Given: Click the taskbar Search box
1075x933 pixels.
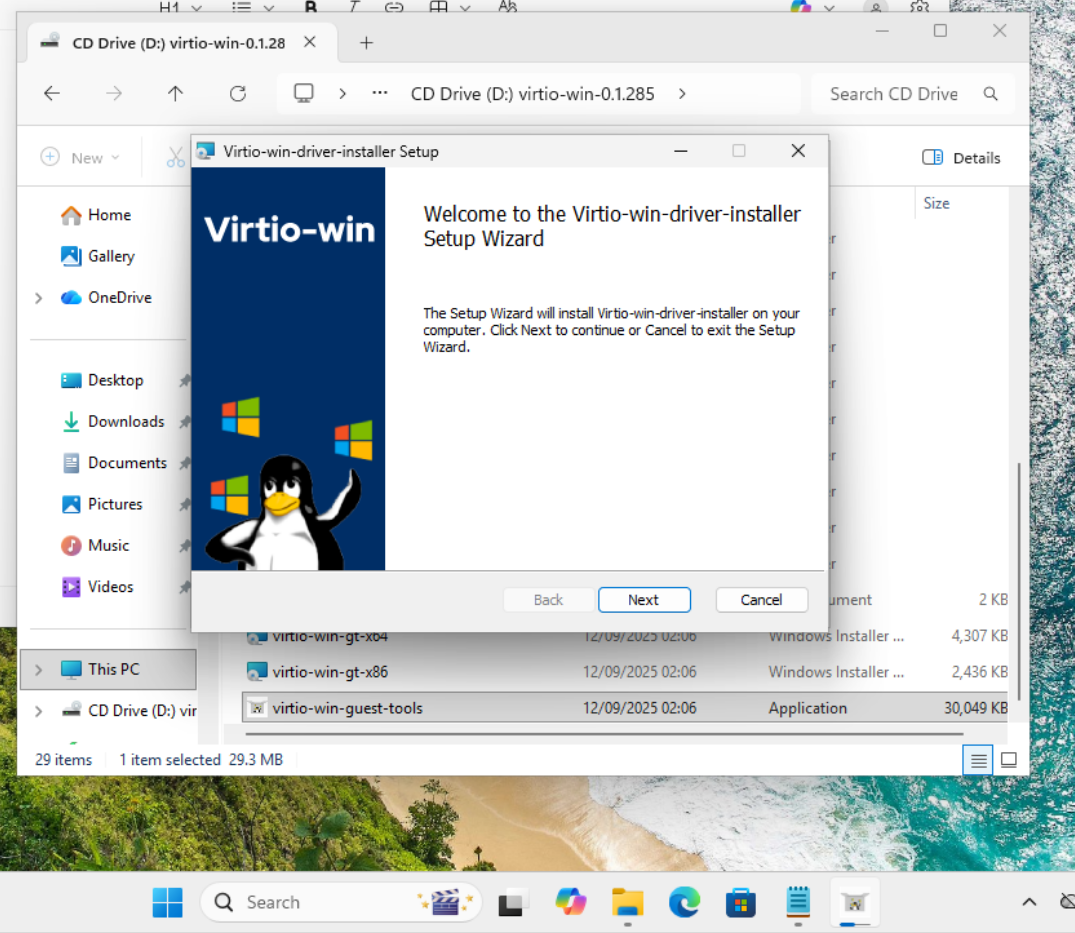Looking at the screenshot, I should 341,902.
